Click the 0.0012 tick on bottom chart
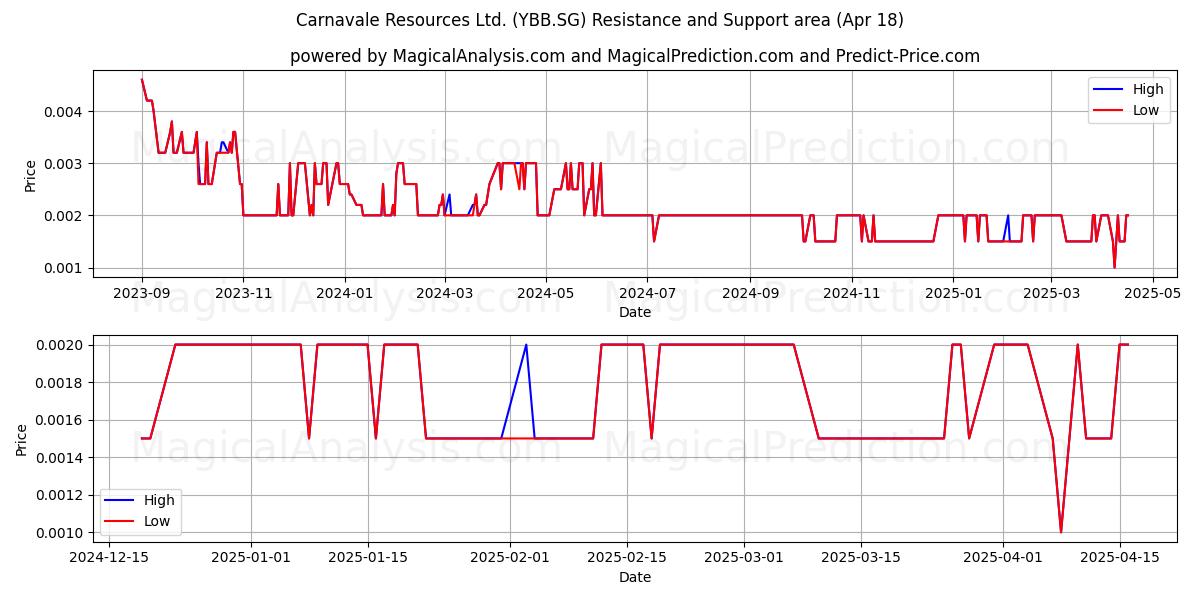 click(60, 495)
